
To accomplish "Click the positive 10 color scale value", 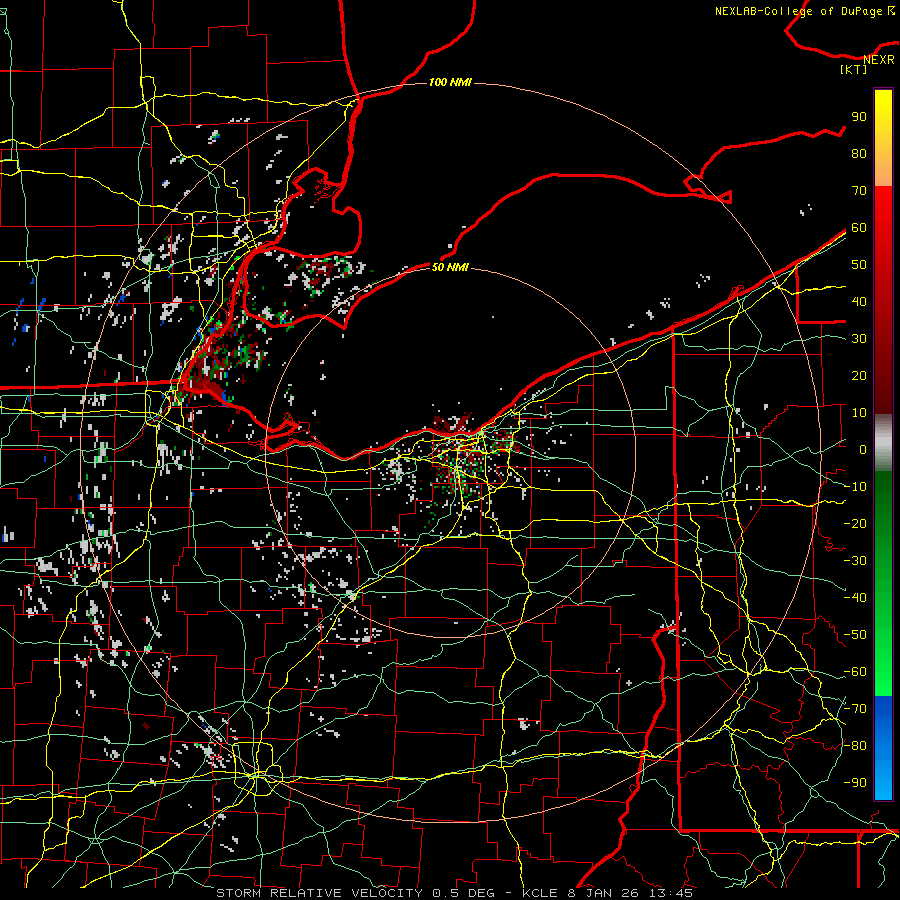I will point(859,413).
